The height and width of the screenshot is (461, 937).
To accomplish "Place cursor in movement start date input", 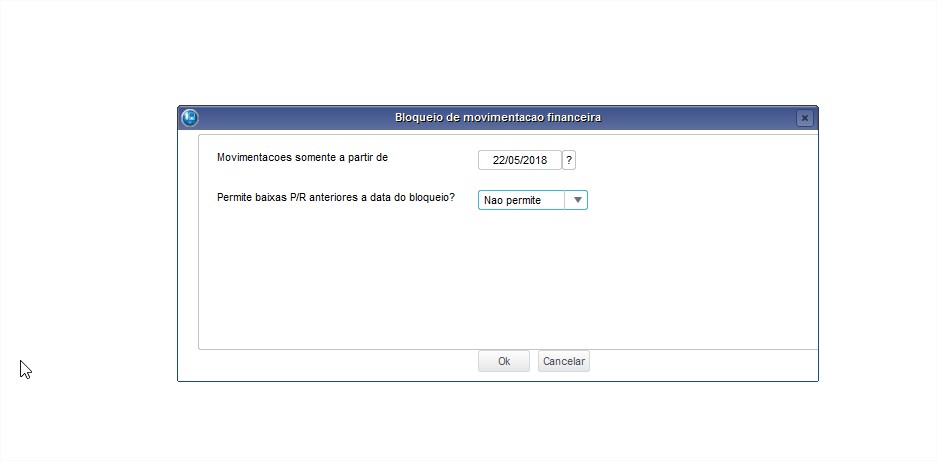I will [520, 160].
